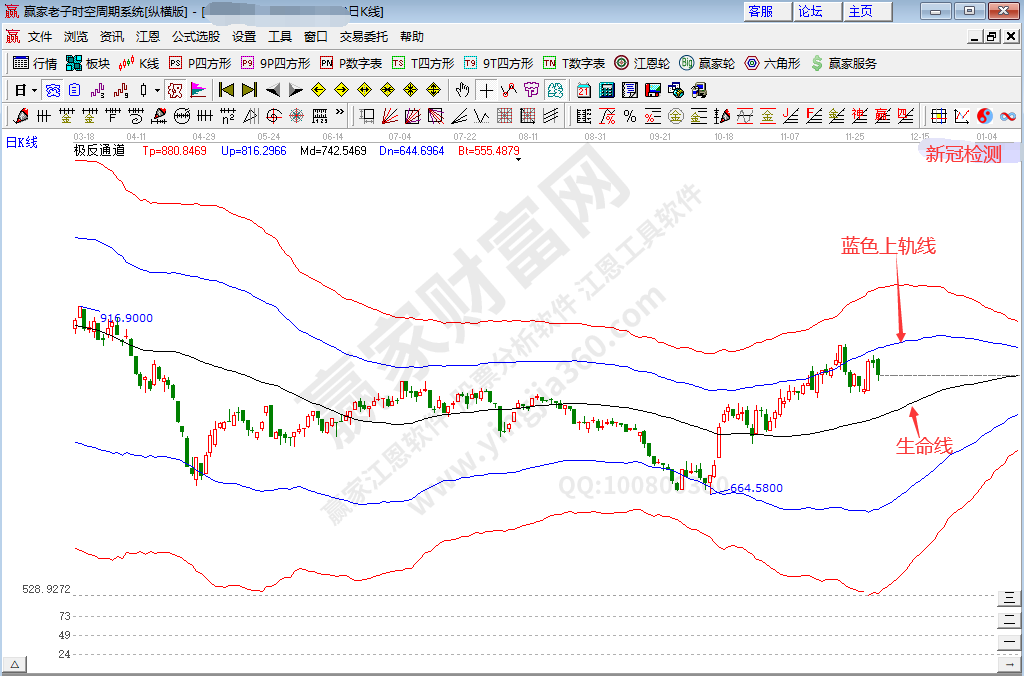Open the candlestick style dropdown arrow

[156, 90]
